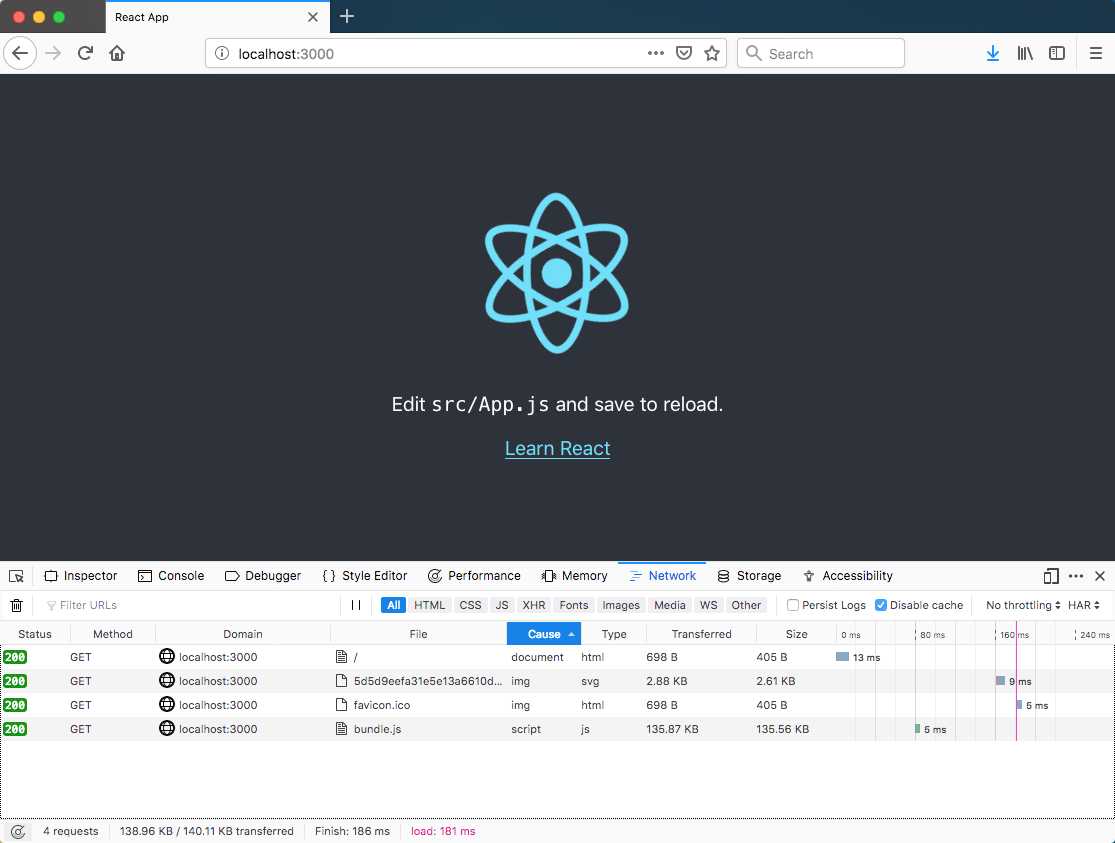The image size is (1115, 843).
Task: Open devtools customize three-dot menu
Action: coord(1076,576)
